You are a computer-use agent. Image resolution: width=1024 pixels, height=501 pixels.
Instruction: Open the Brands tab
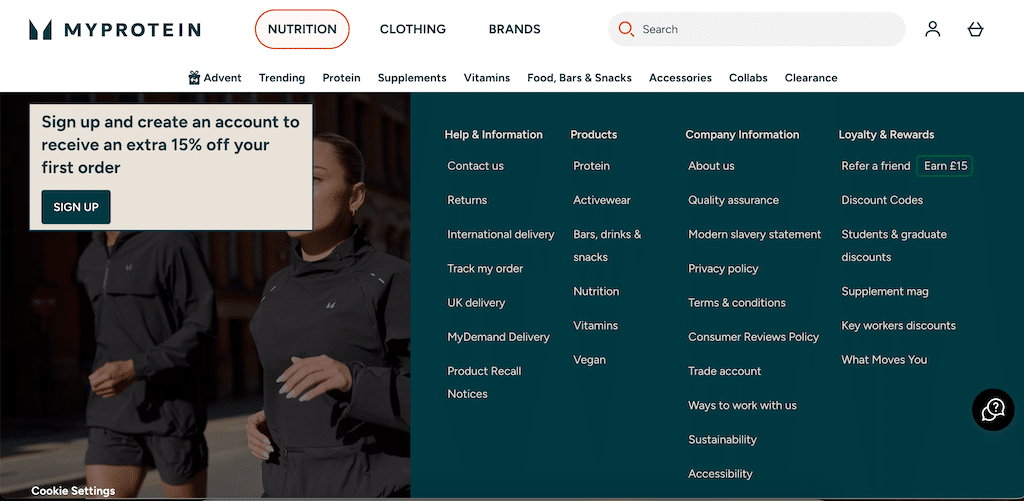click(514, 29)
